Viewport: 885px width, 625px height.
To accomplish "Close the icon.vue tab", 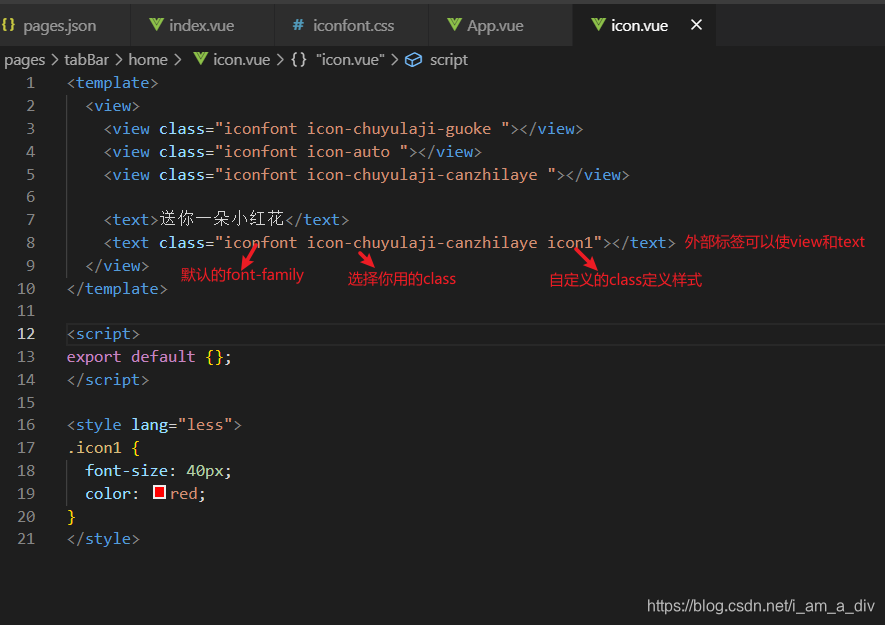I will 696,25.
